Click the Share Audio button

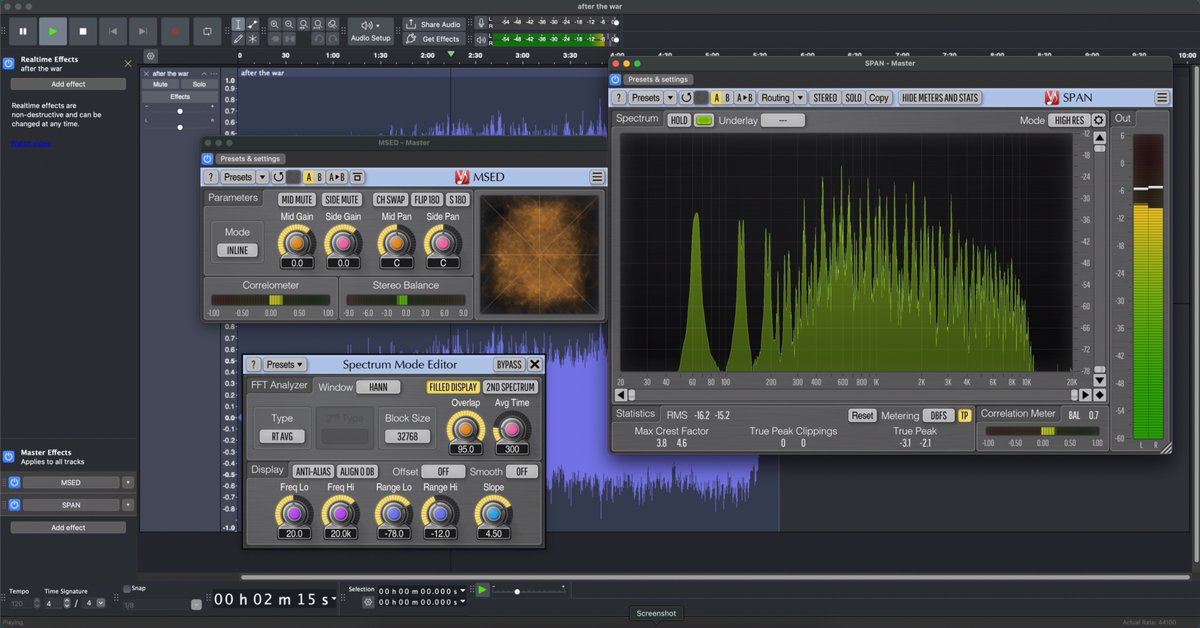(434, 24)
